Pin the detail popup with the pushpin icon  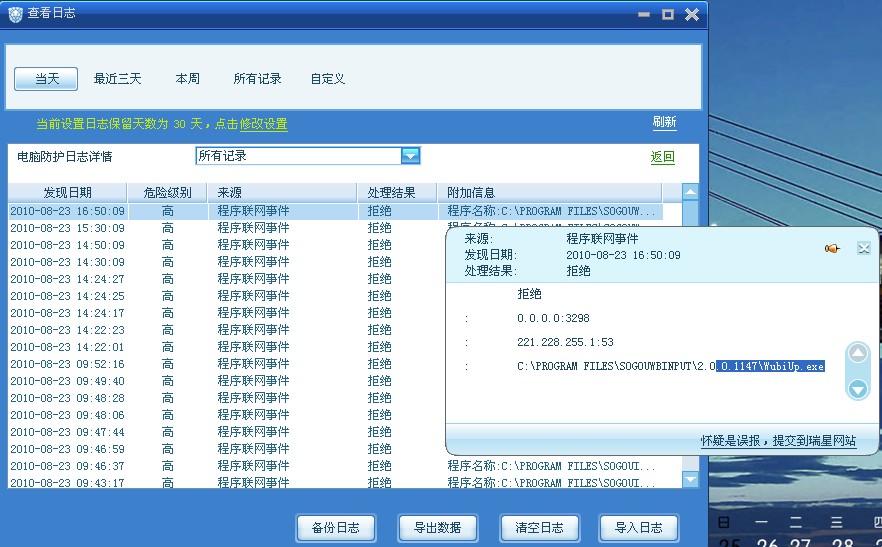[x=832, y=248]
